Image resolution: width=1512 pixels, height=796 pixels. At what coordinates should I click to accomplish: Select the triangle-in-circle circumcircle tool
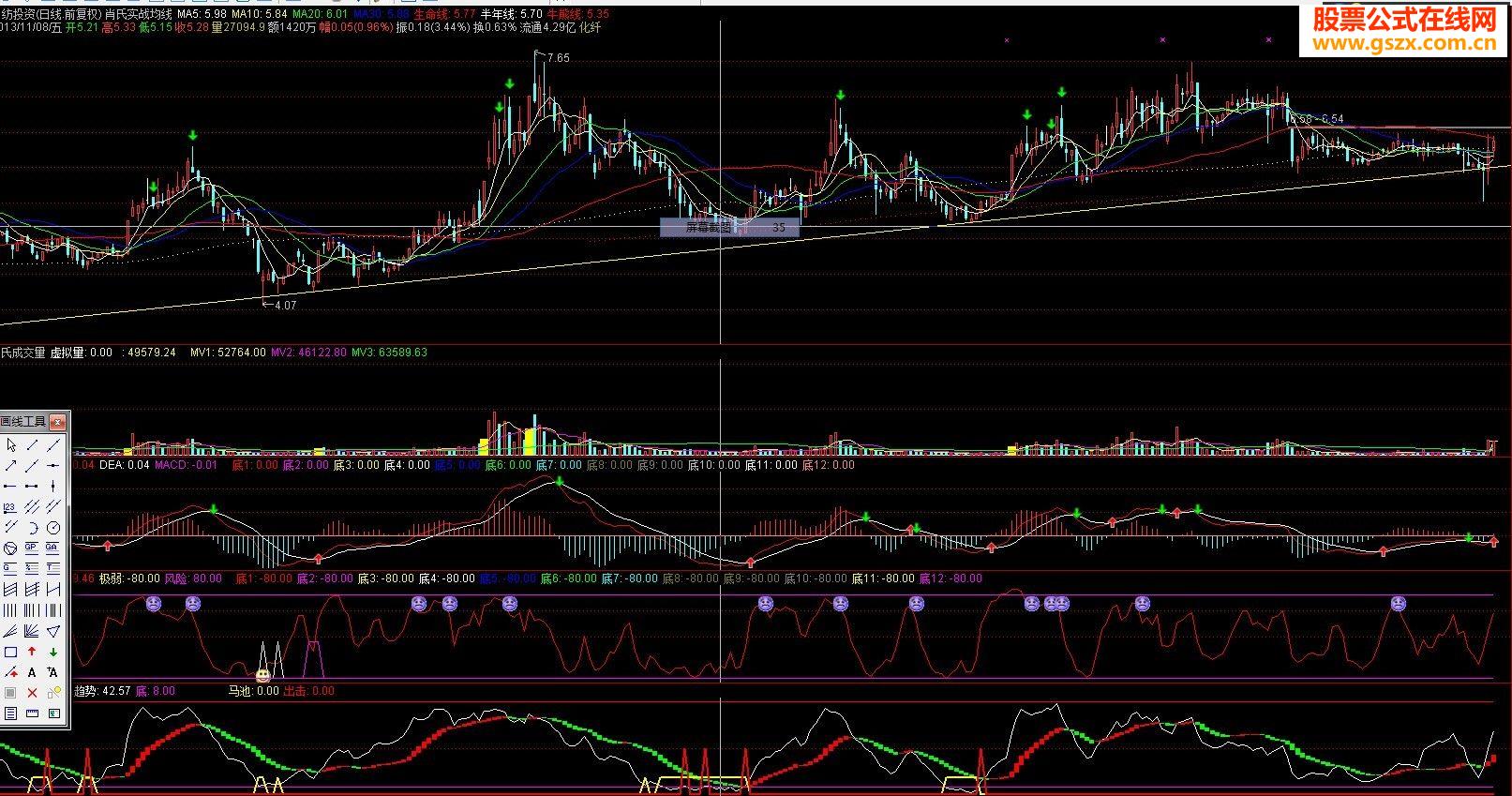[x=11, y=548]
